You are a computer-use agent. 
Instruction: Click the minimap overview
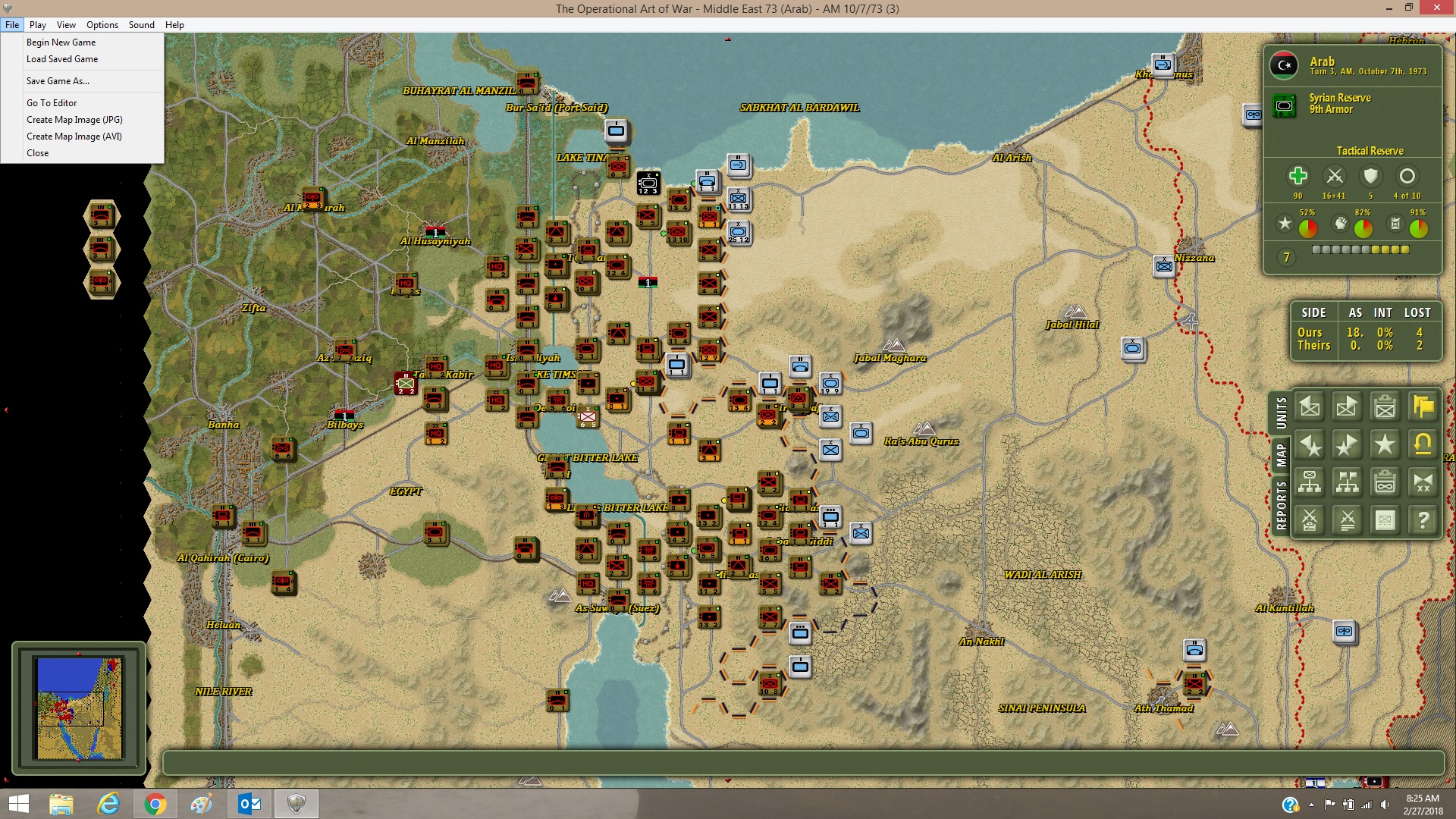80,708
